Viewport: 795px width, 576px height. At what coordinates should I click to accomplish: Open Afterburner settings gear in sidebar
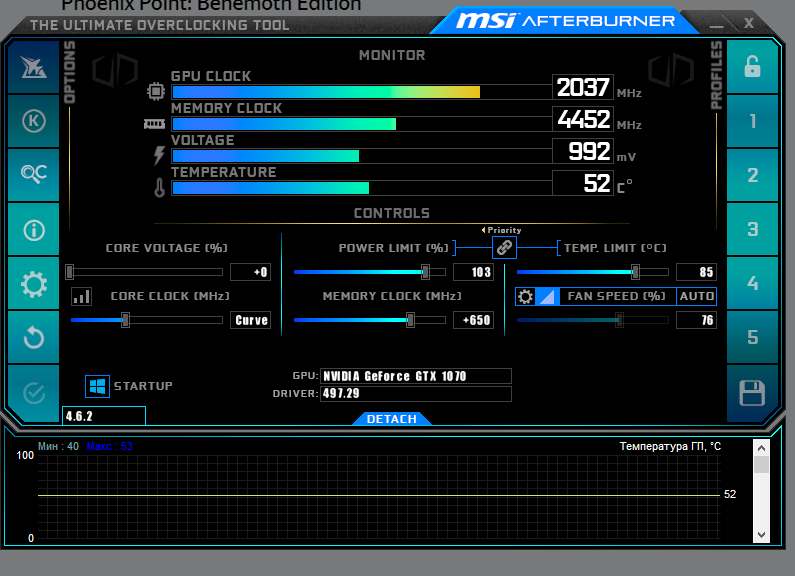click(33, 284)
